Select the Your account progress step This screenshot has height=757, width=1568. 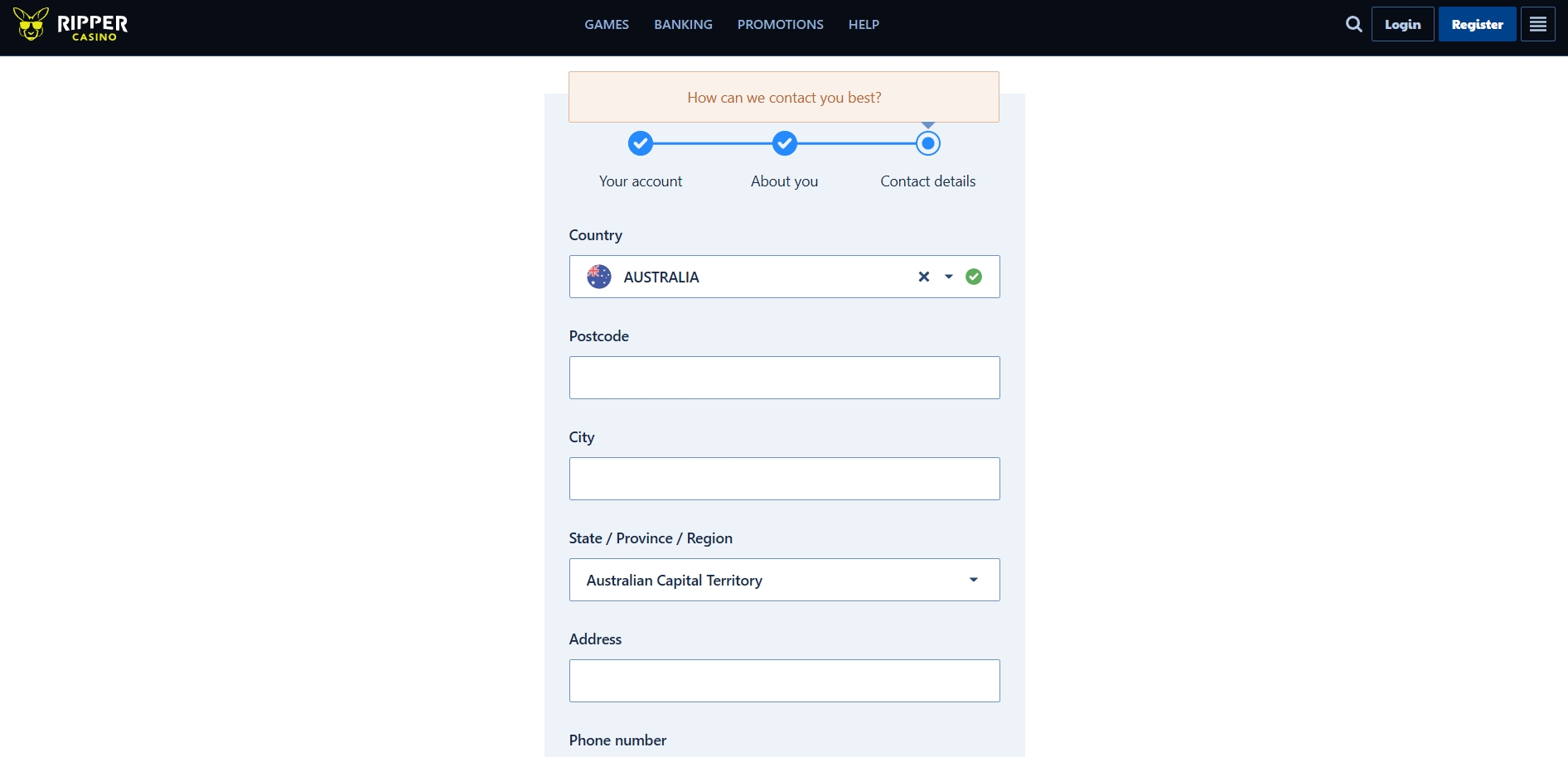640,181
